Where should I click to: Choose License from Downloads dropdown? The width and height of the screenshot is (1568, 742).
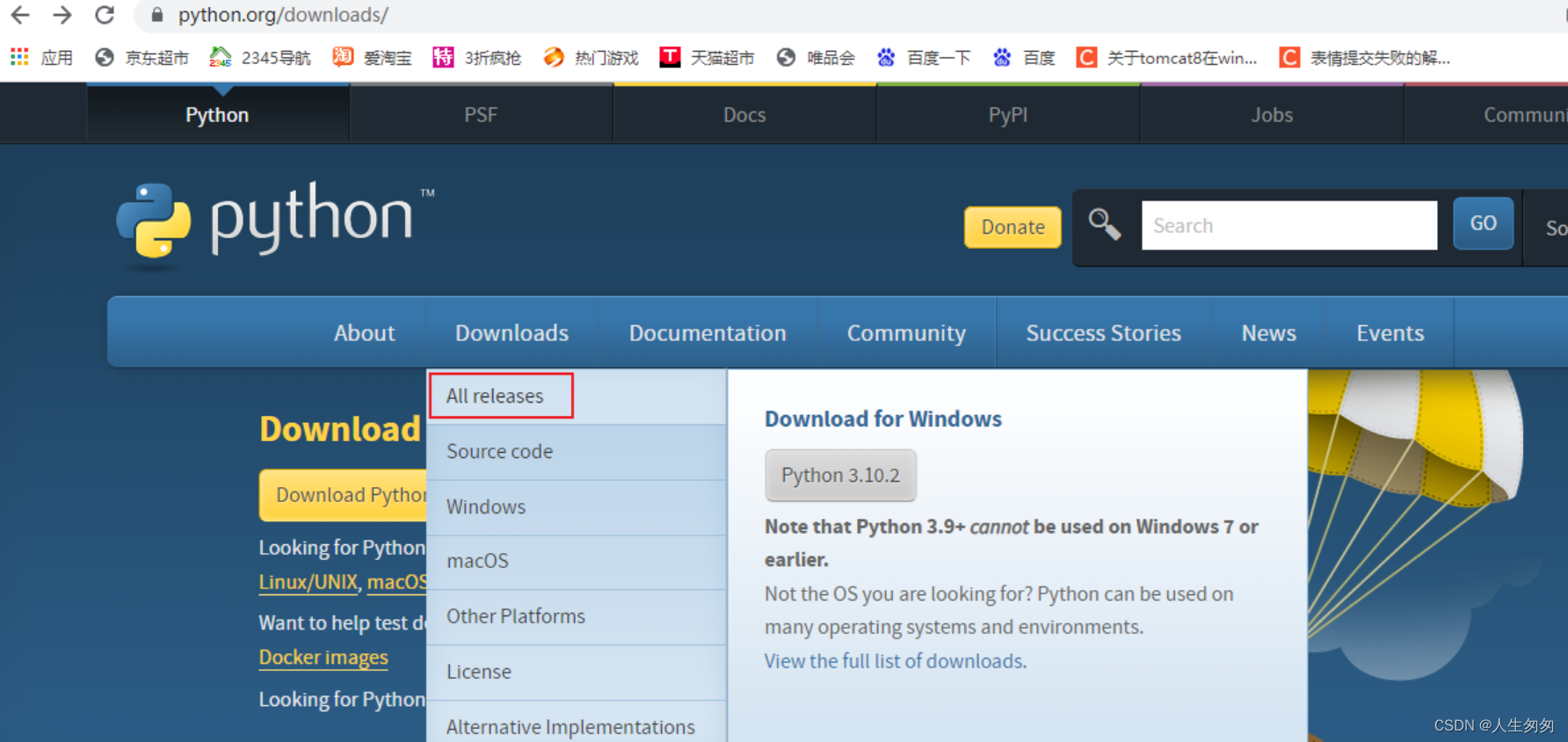tap(577, 672)
